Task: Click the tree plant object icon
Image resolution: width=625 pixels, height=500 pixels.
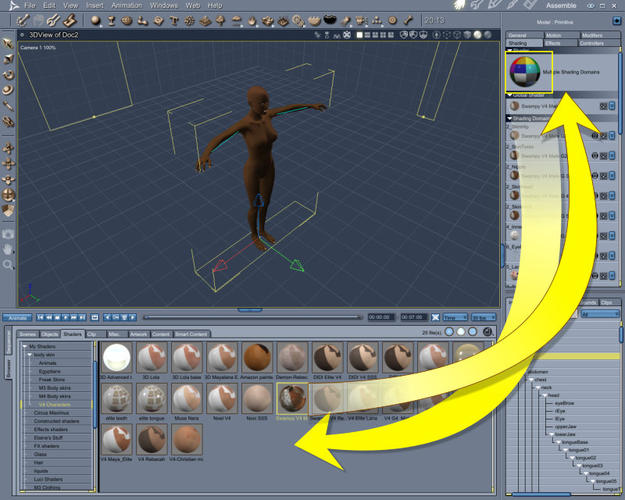Action: 220,20
